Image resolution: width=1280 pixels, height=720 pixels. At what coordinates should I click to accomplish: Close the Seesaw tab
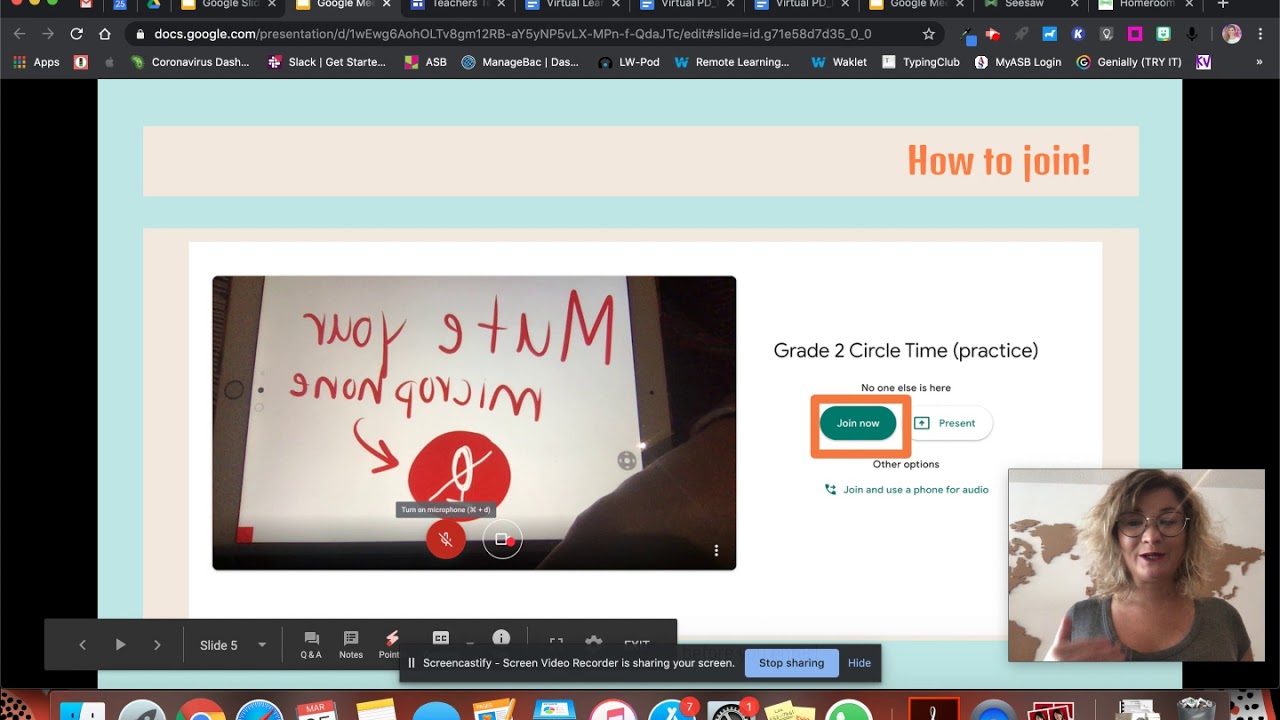pos(1075,4)
